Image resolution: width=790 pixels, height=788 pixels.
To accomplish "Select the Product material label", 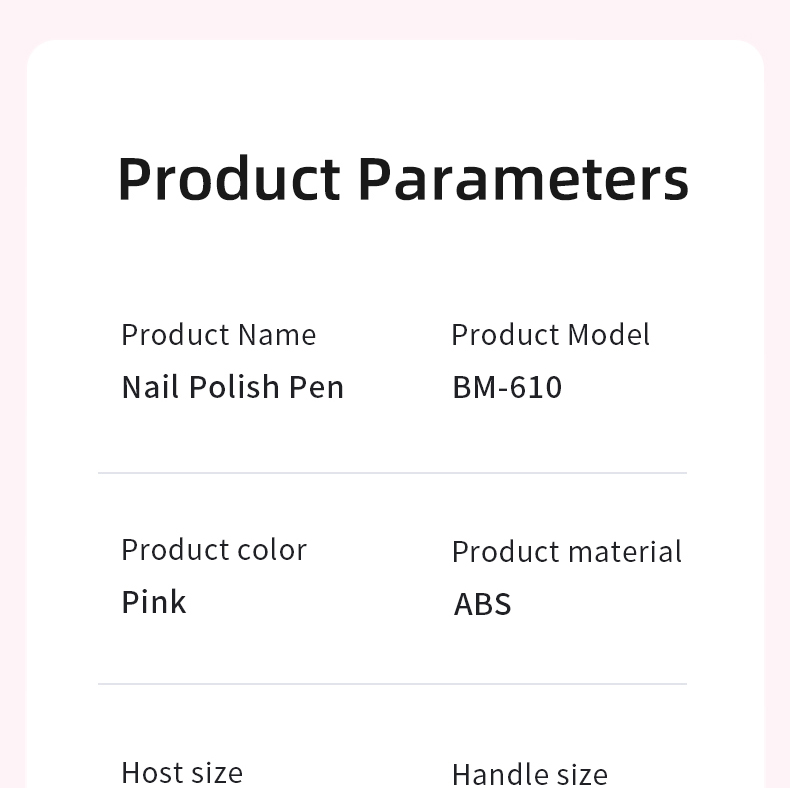I will [567, 551].
